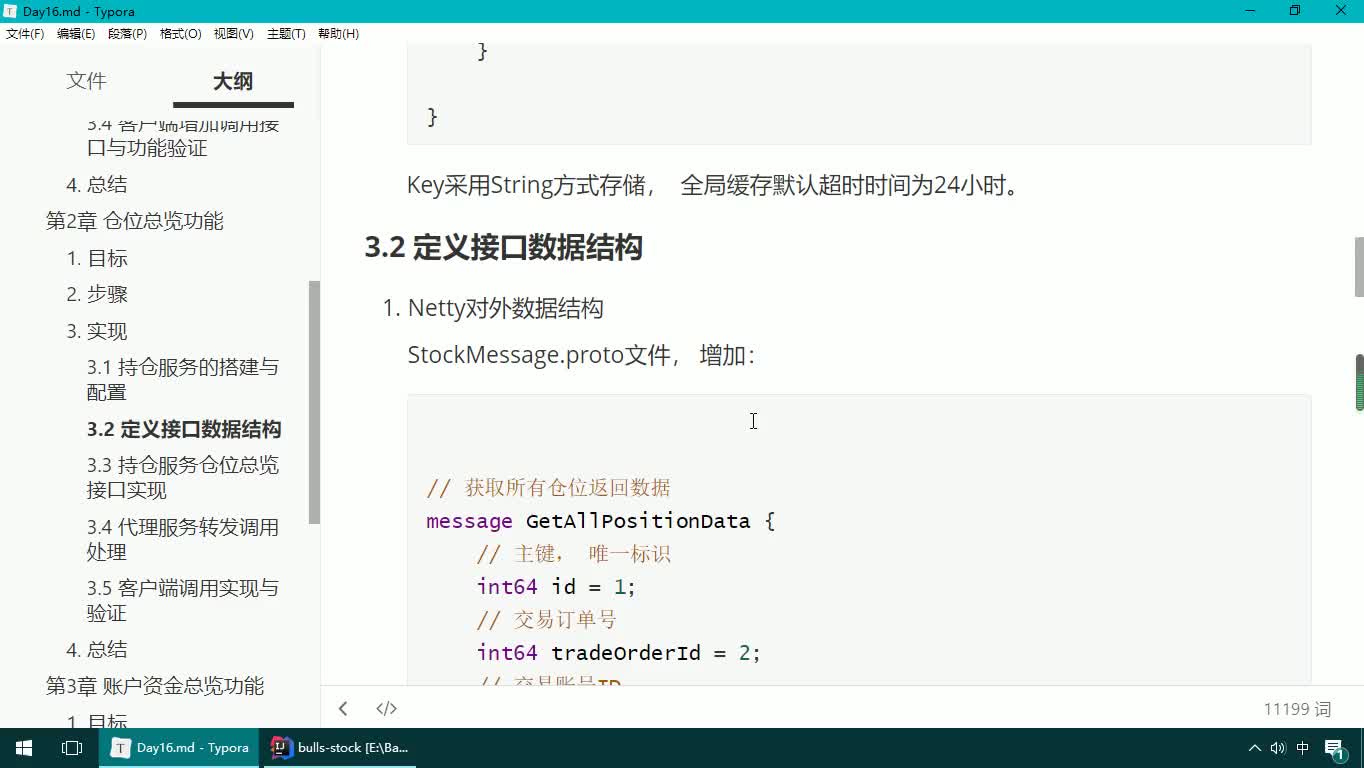Viewport: 1364px width, 768px height.
Task: Select outline item 3.2 定义接口数据结构
Action: (184, 429)
